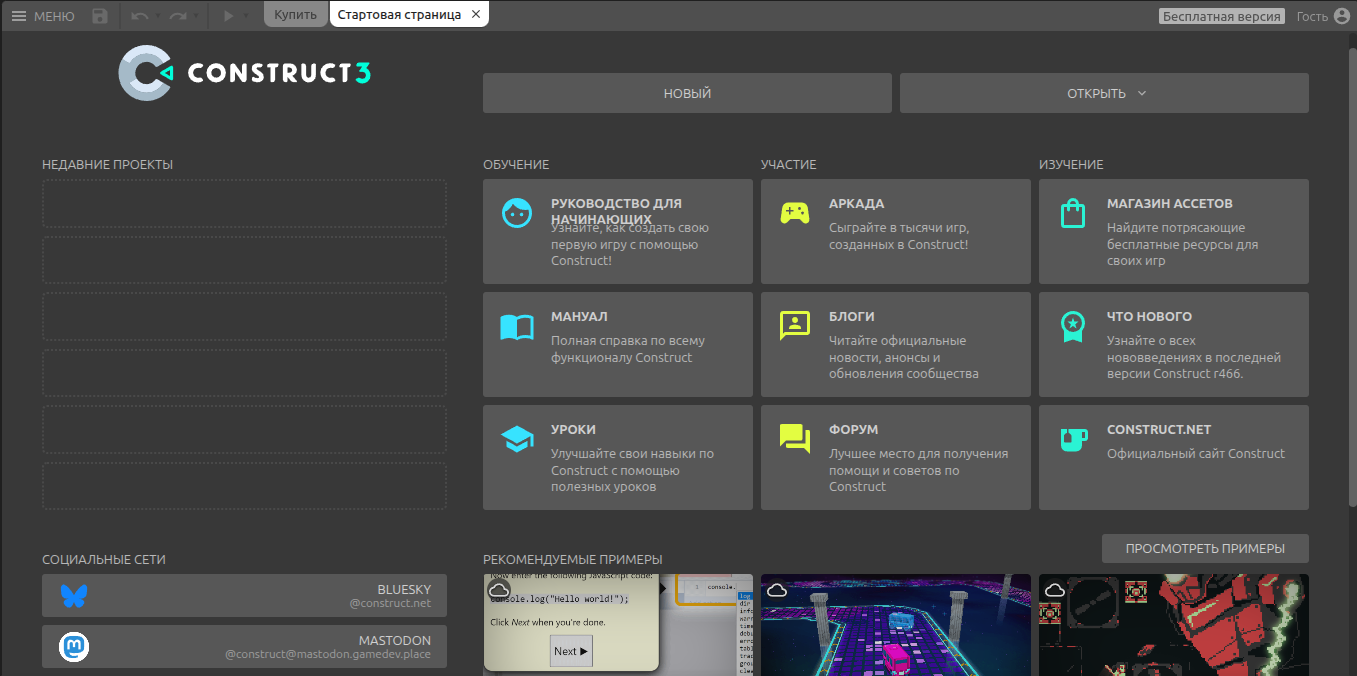Click the ПРОСМОТРЕТЬ ПРИМЕРЫ button
1357x676 pixels.
coord(1204,548)
